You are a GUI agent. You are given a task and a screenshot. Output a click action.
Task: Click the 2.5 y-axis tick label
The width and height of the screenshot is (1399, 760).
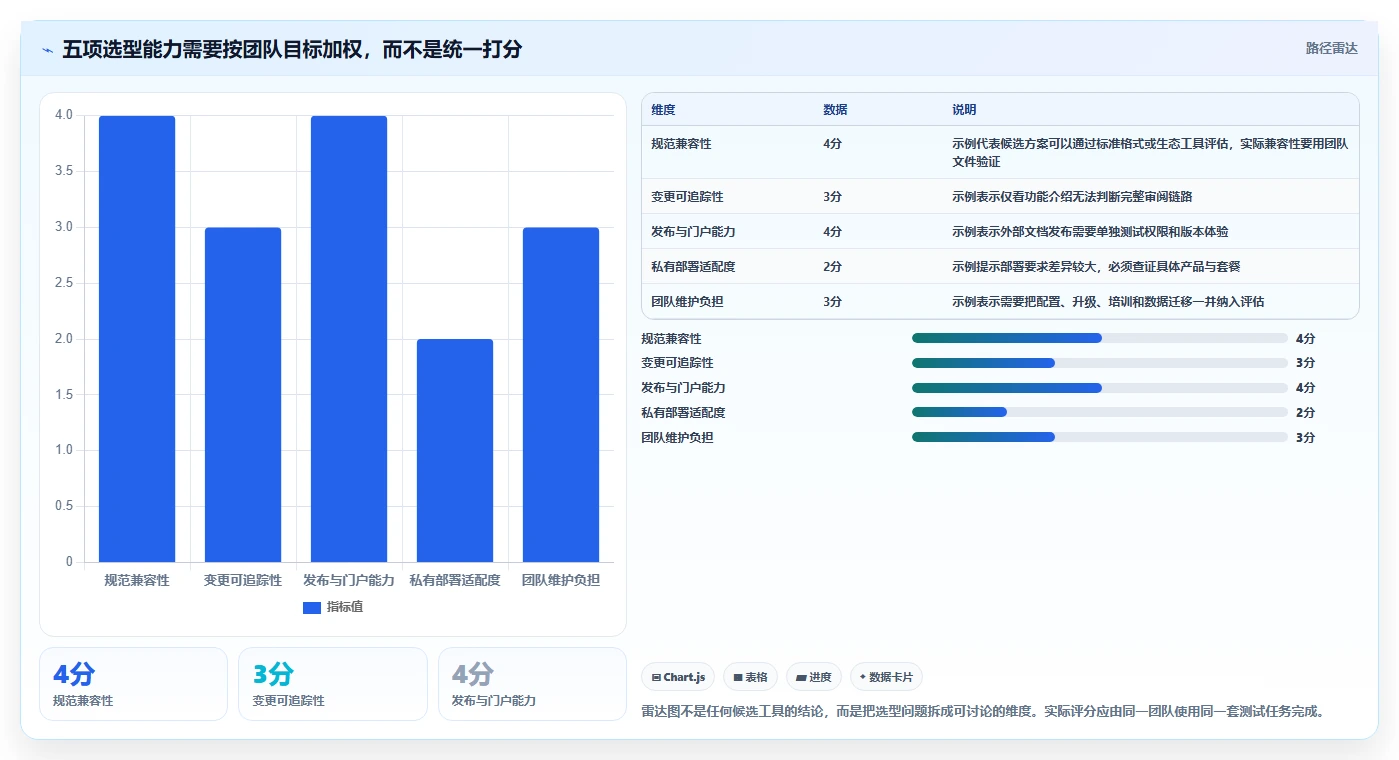coord(64,283)
